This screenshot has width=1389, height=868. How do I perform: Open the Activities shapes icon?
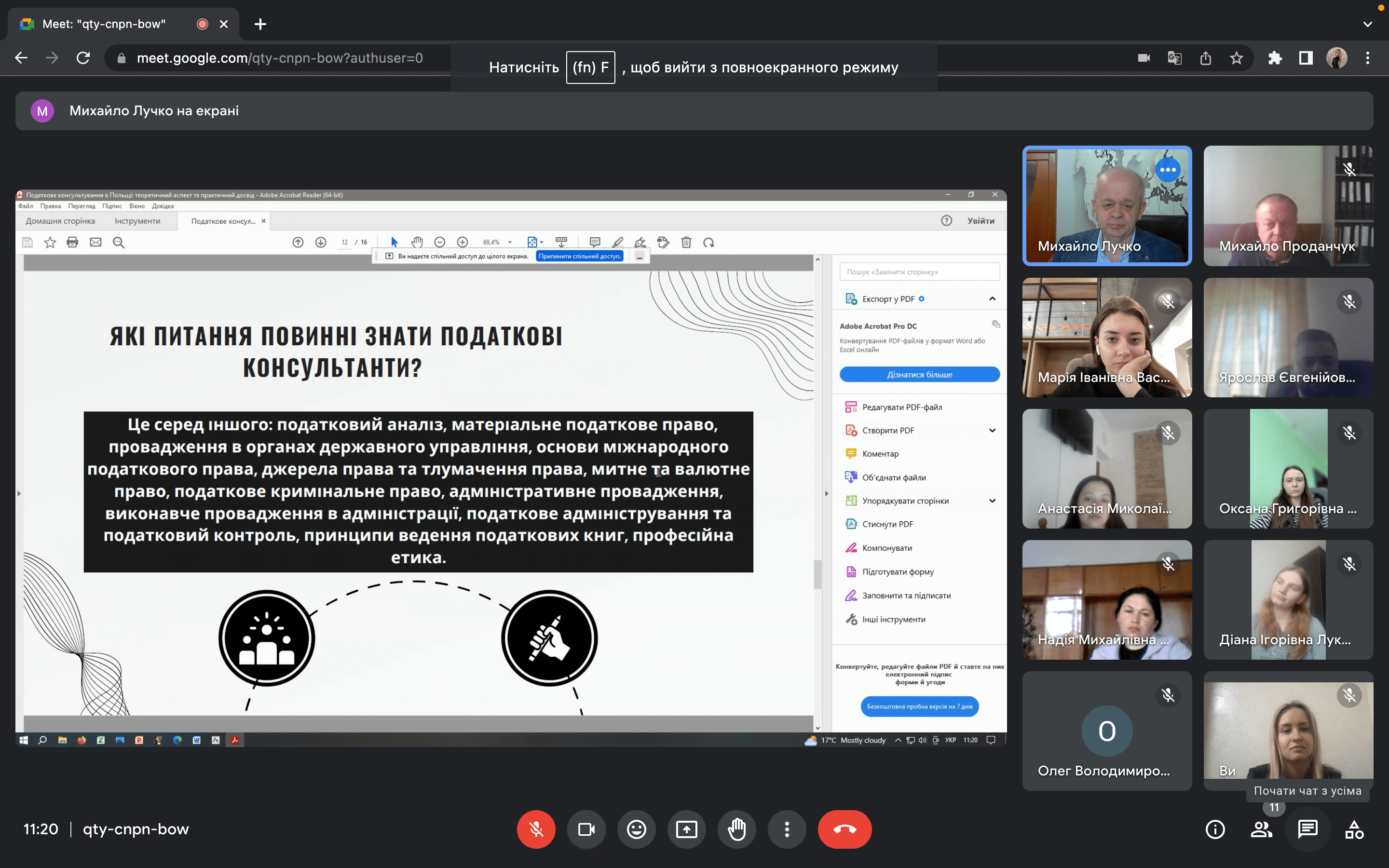[1354, 829]
